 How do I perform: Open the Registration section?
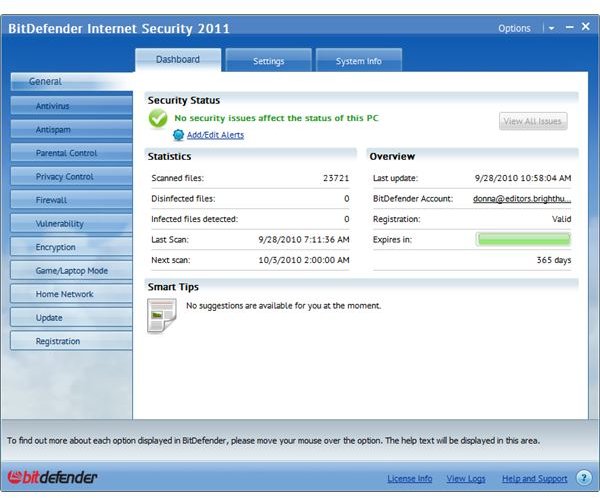pos(72,341)
